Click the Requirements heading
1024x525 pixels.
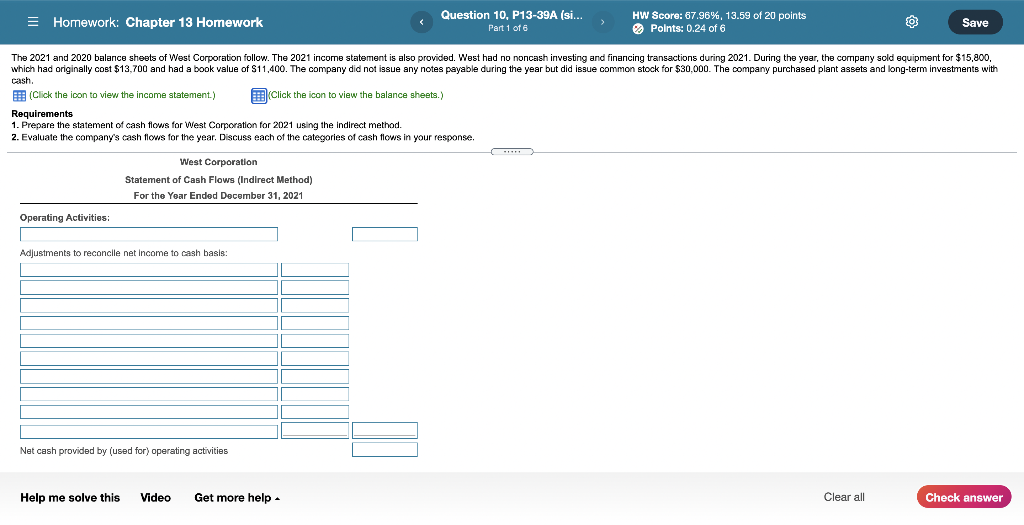coord(42,114)
